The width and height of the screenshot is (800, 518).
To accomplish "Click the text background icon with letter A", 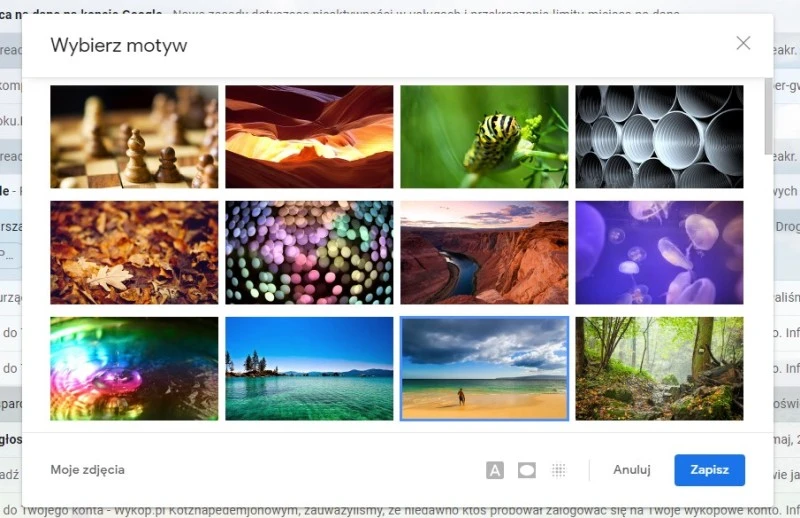I will [x=494, y=470].
